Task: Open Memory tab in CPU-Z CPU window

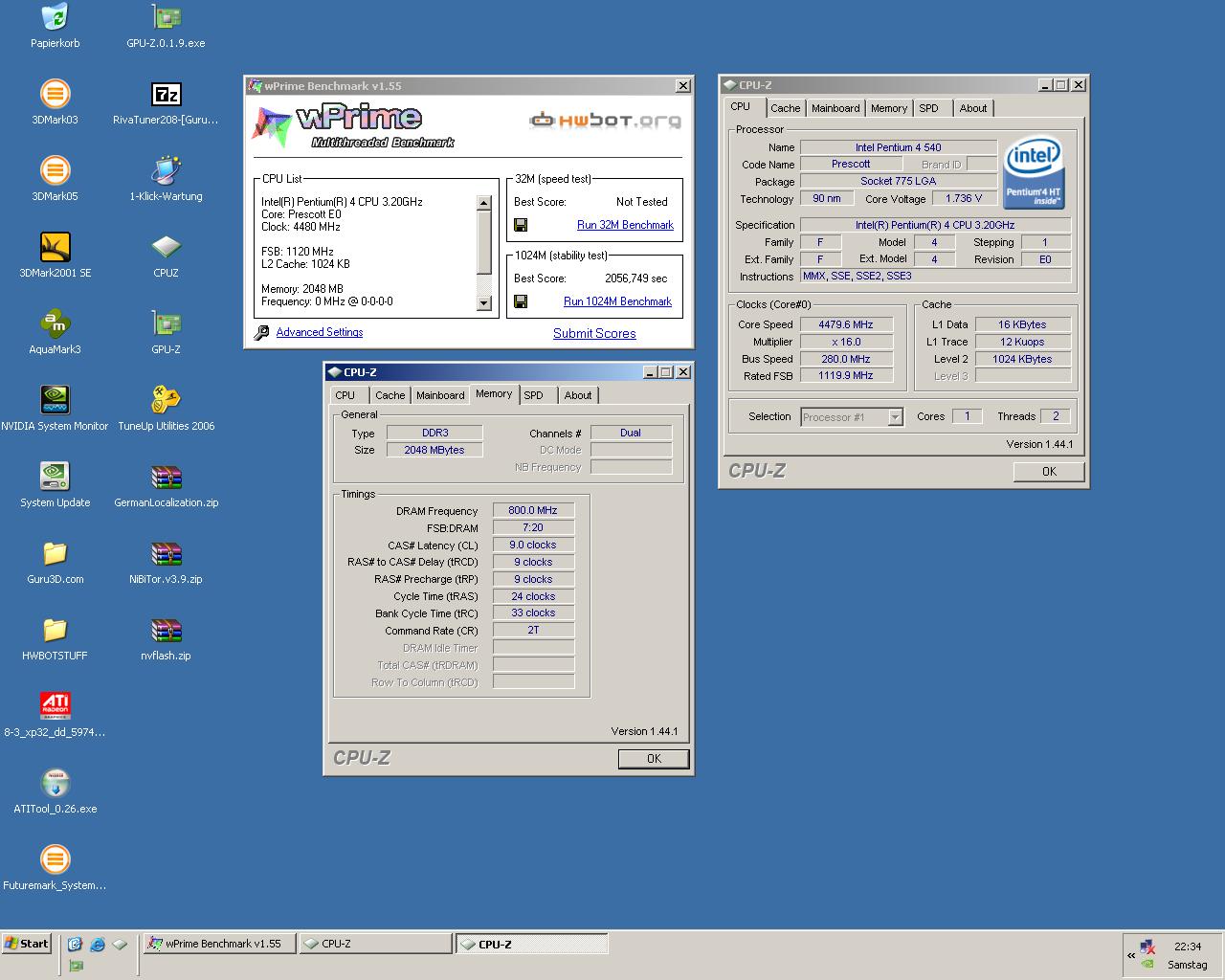Action: click(x=888, y=108)
